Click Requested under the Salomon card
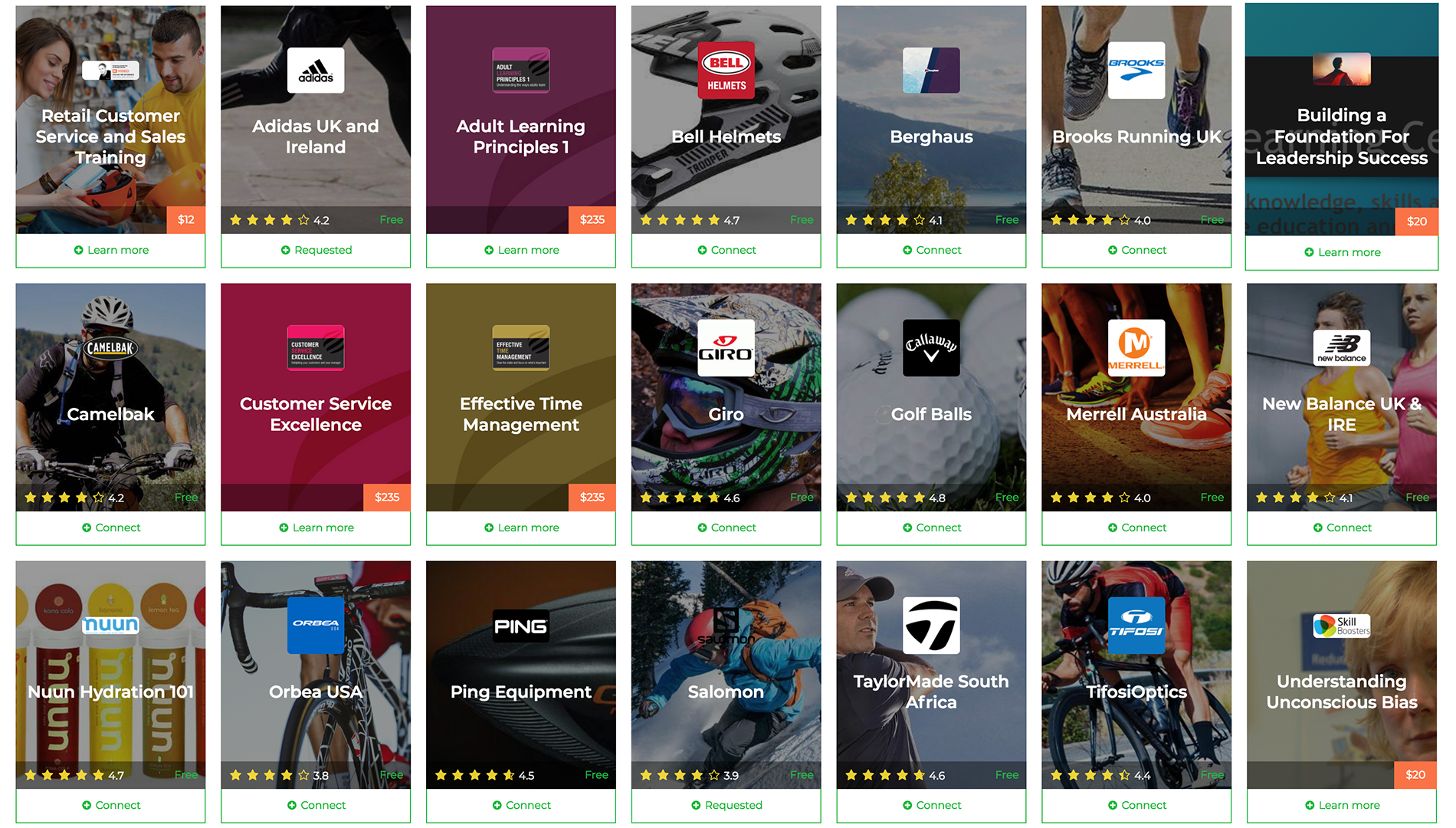1456x828 pixels. (726, 806)
